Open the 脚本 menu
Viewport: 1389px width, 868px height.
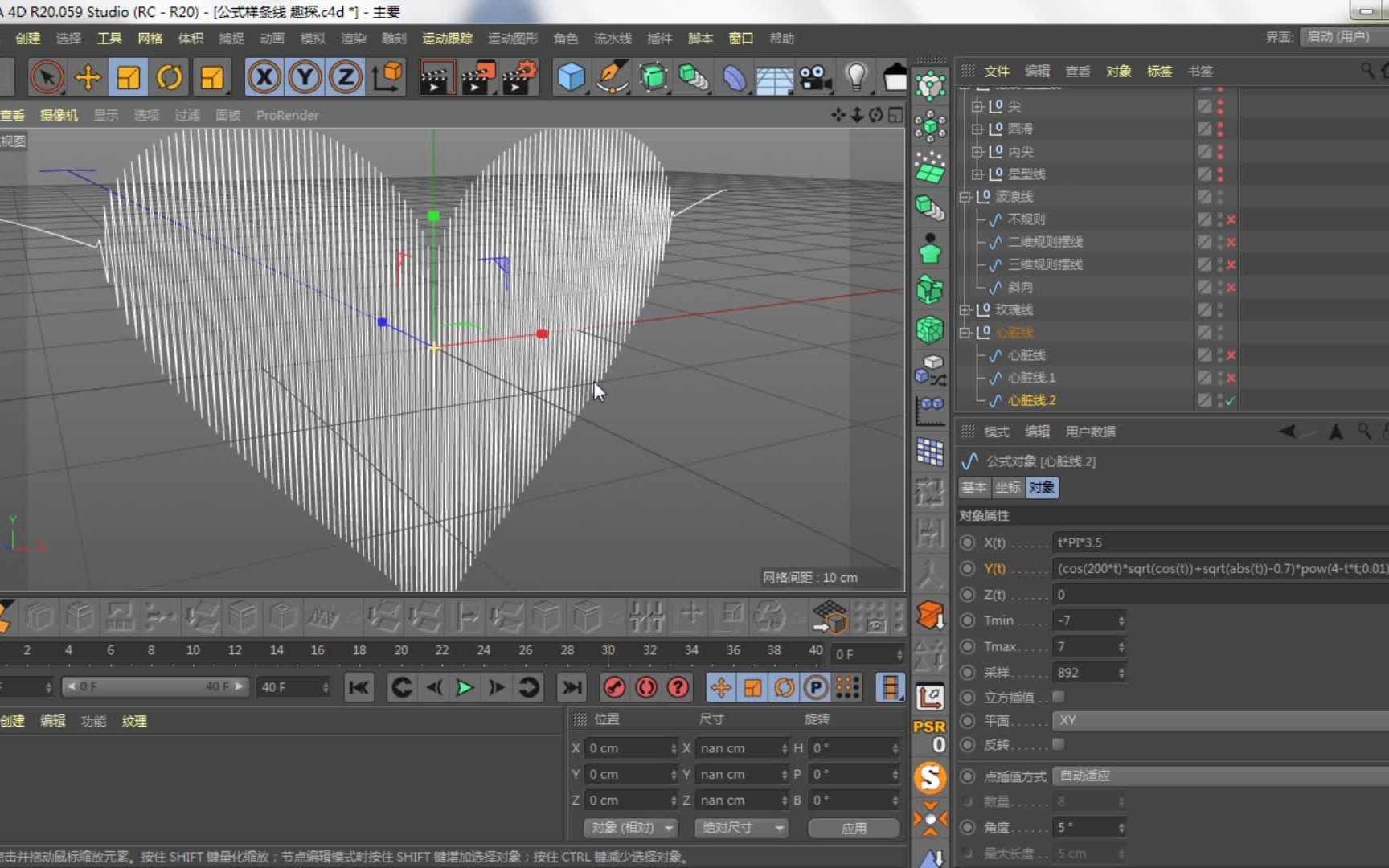(x=700, y=39)
